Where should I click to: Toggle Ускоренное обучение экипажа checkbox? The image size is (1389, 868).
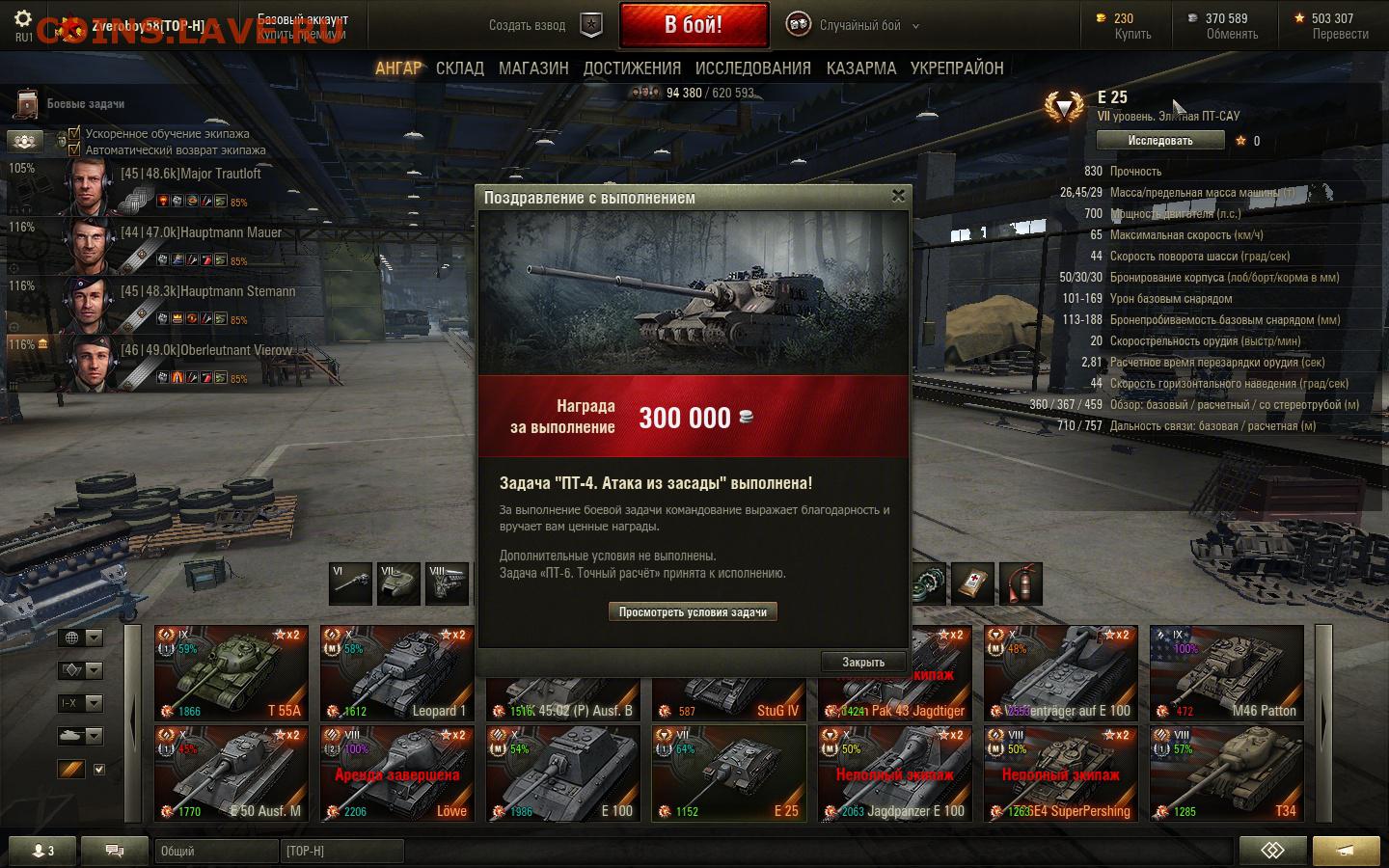[x=74, y=133]
